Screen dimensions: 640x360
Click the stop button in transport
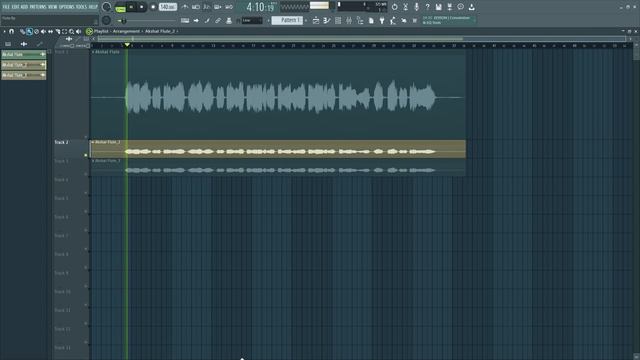point(142,7)
